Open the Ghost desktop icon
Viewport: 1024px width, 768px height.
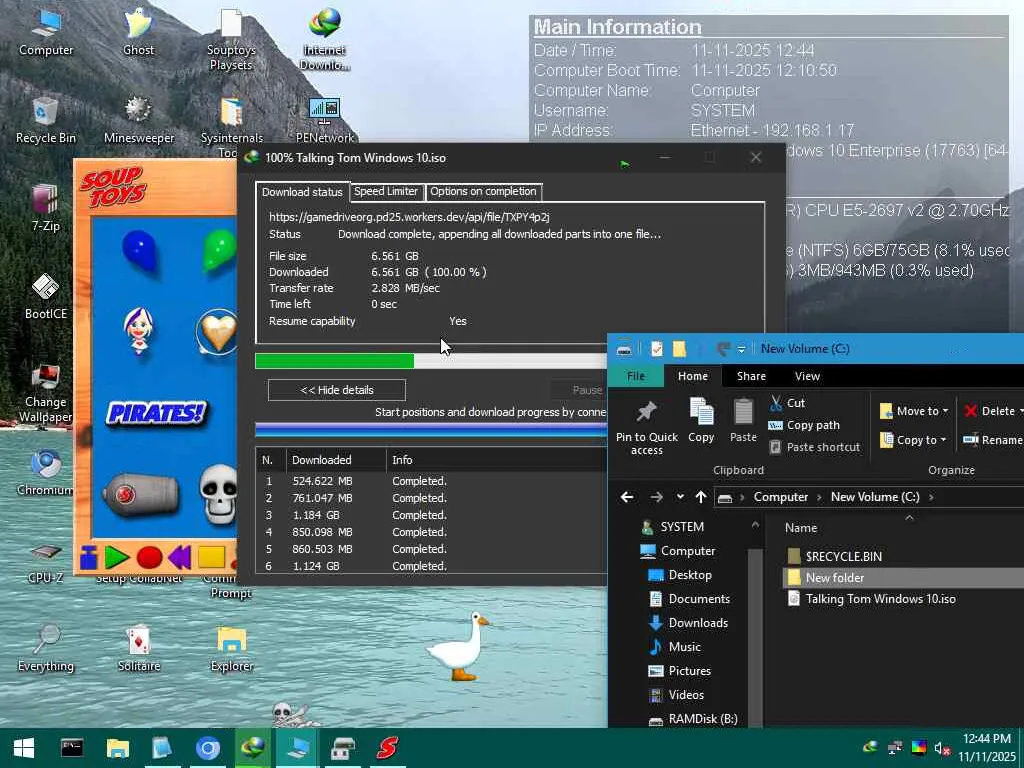(138, 33)
